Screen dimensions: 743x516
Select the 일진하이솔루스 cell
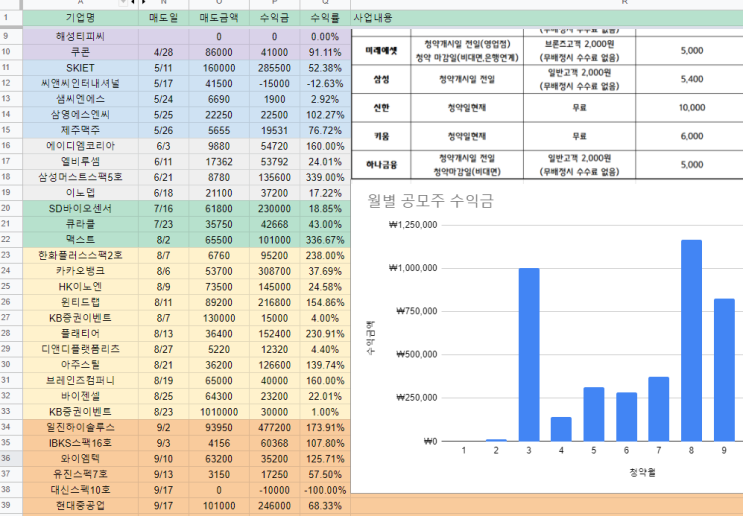click(x=81, y=427)
